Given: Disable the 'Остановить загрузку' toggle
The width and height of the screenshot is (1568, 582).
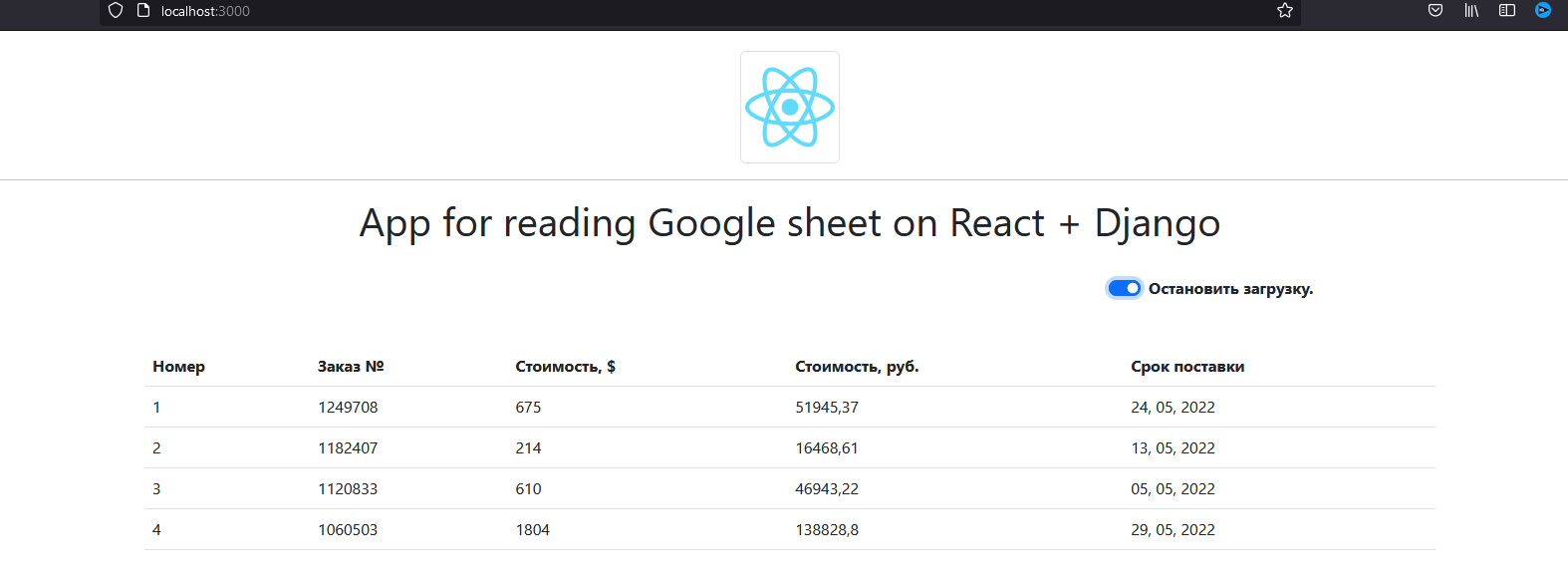Looking at the screenshot, I should (1124, 288).
